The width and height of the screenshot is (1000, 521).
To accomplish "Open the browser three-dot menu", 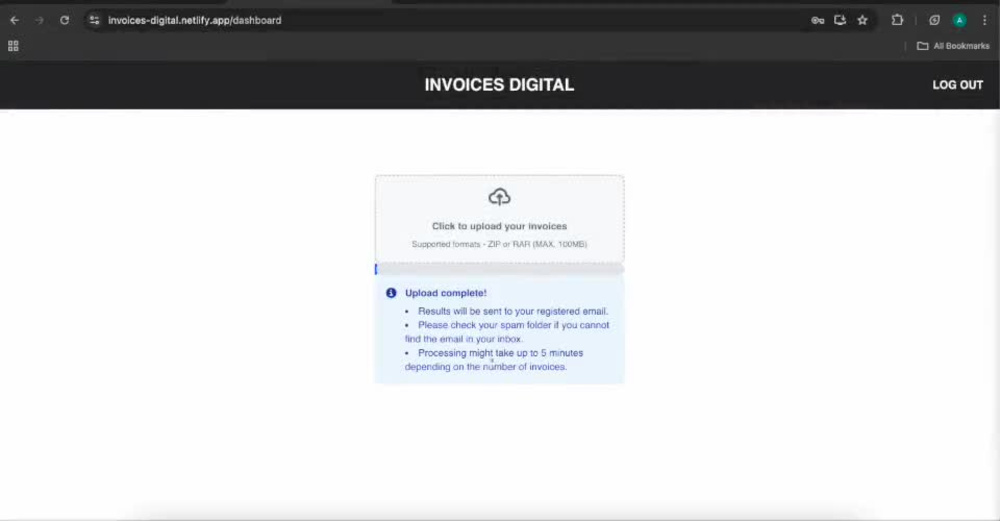I will [x=985, y=20].
